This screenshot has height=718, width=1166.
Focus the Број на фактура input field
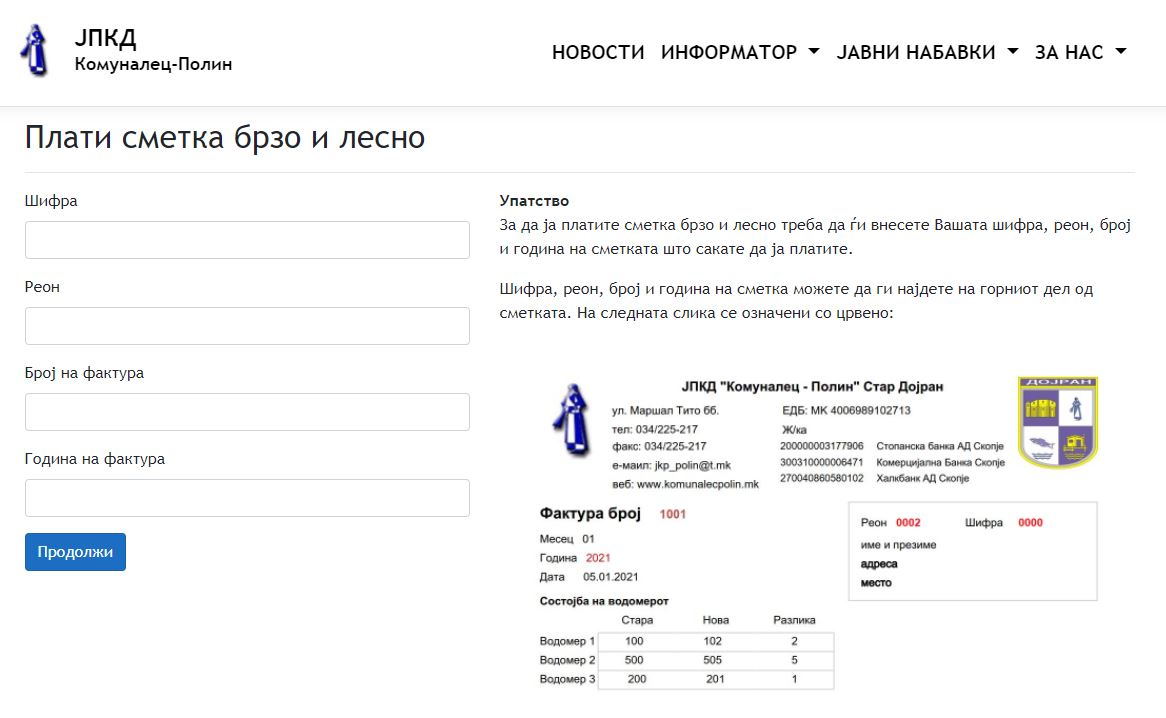247,413
